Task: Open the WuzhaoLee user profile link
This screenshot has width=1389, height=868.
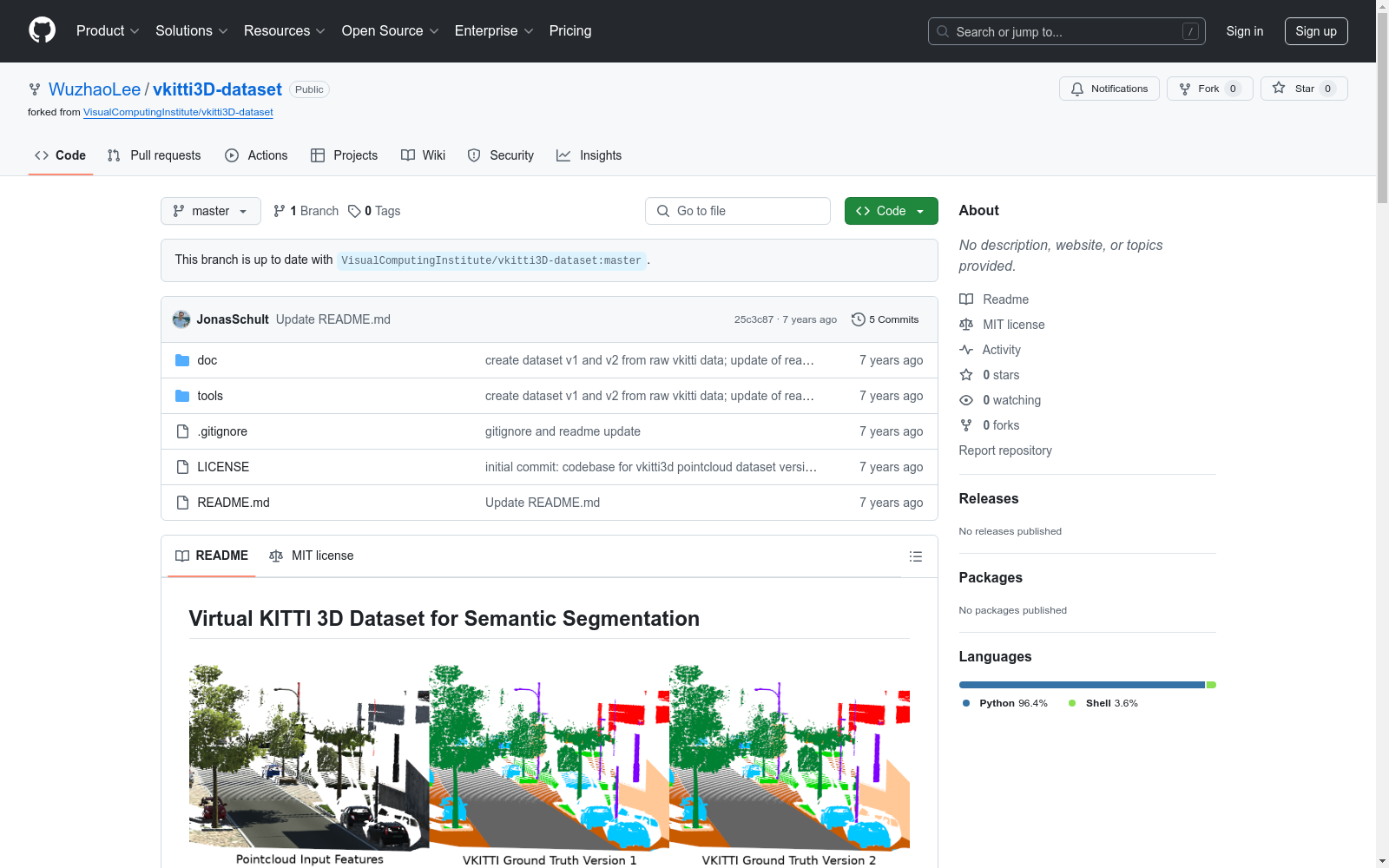Action: coord(95,89)
